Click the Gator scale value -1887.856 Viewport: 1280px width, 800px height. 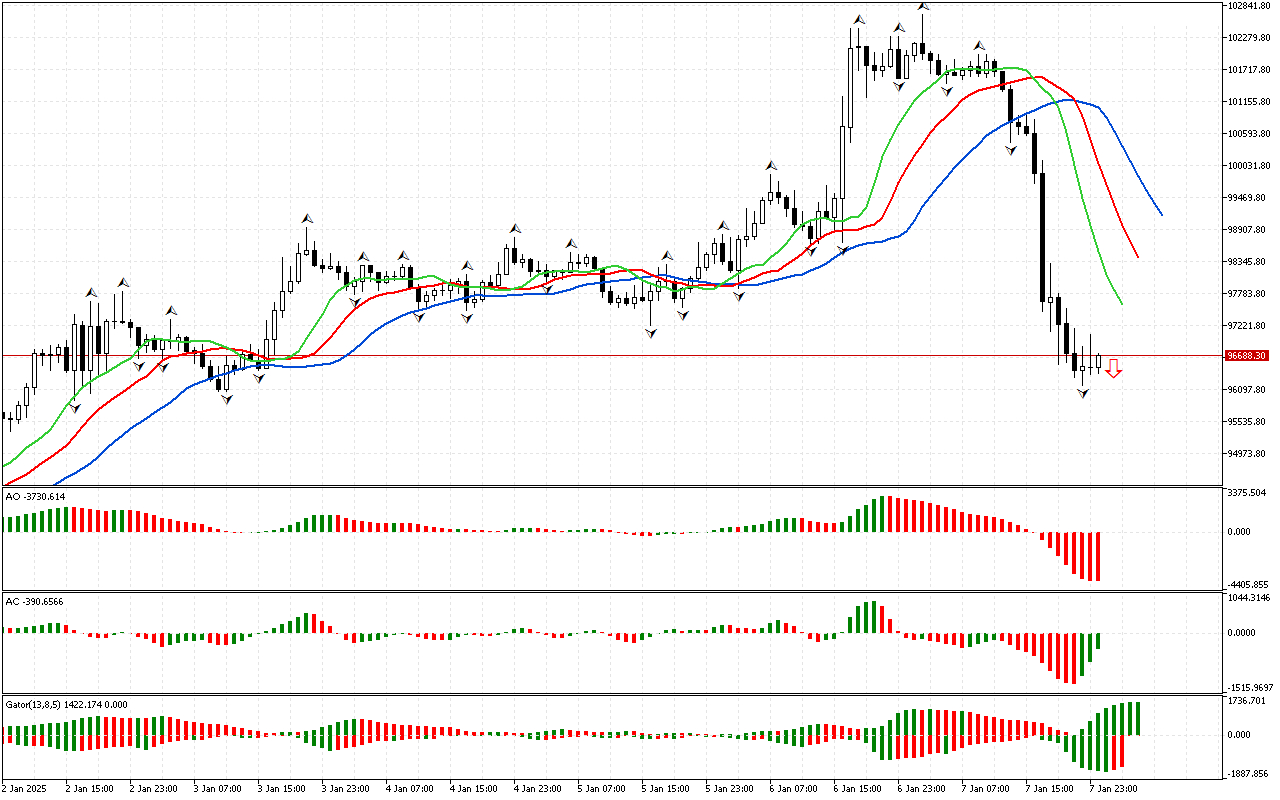1248,774
